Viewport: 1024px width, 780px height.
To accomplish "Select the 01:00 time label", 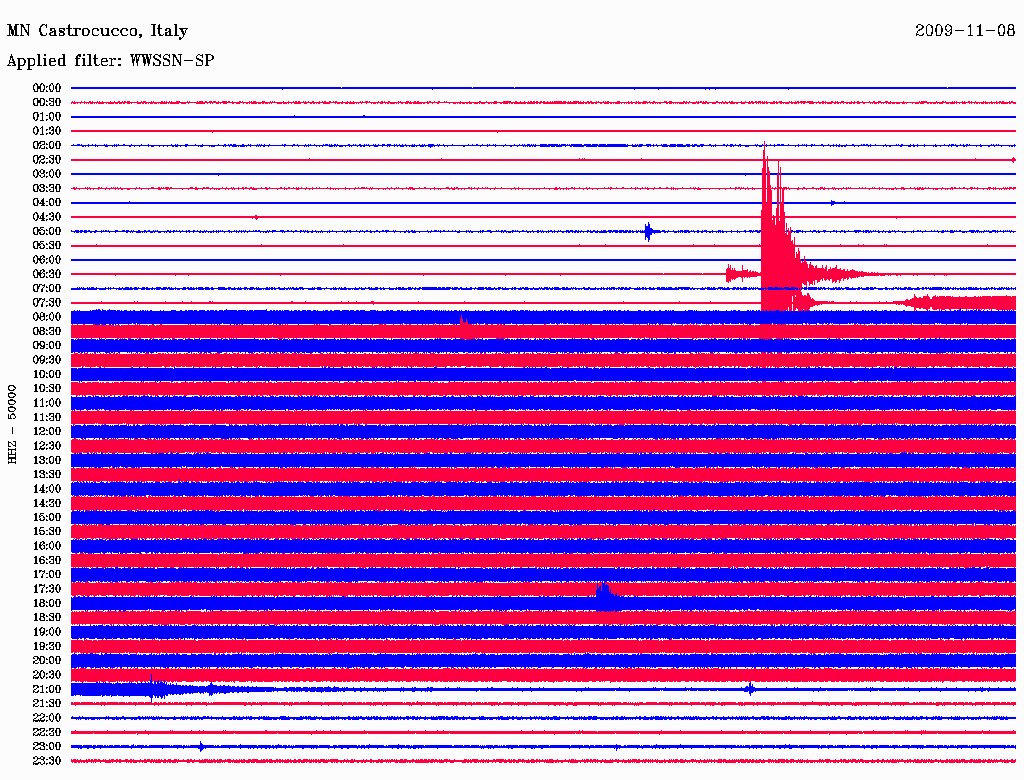I will 47,116.
